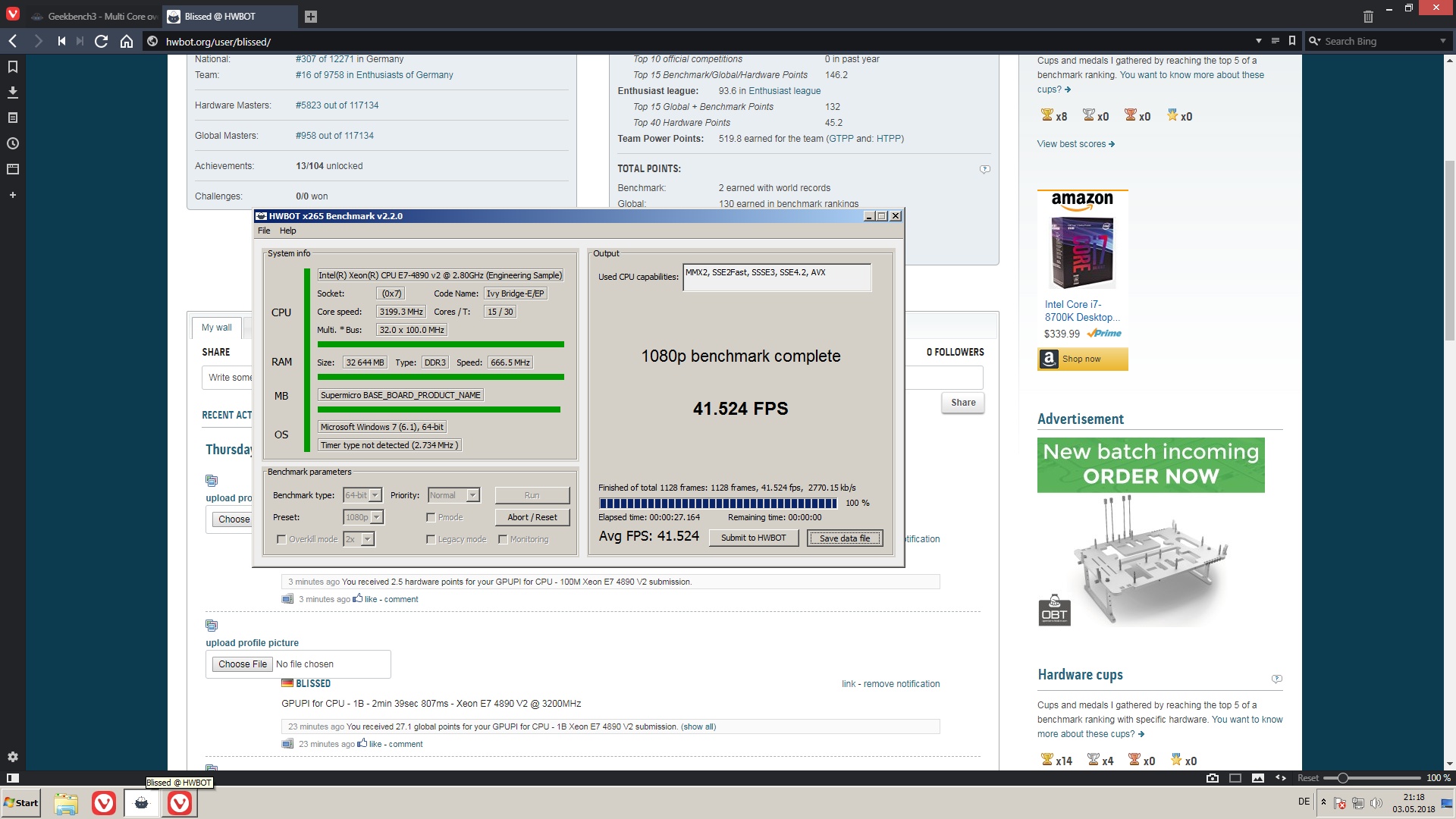Open the #958 out of 117134 Global Masters link
The image size is (1456, 819).
click(334, 136)
